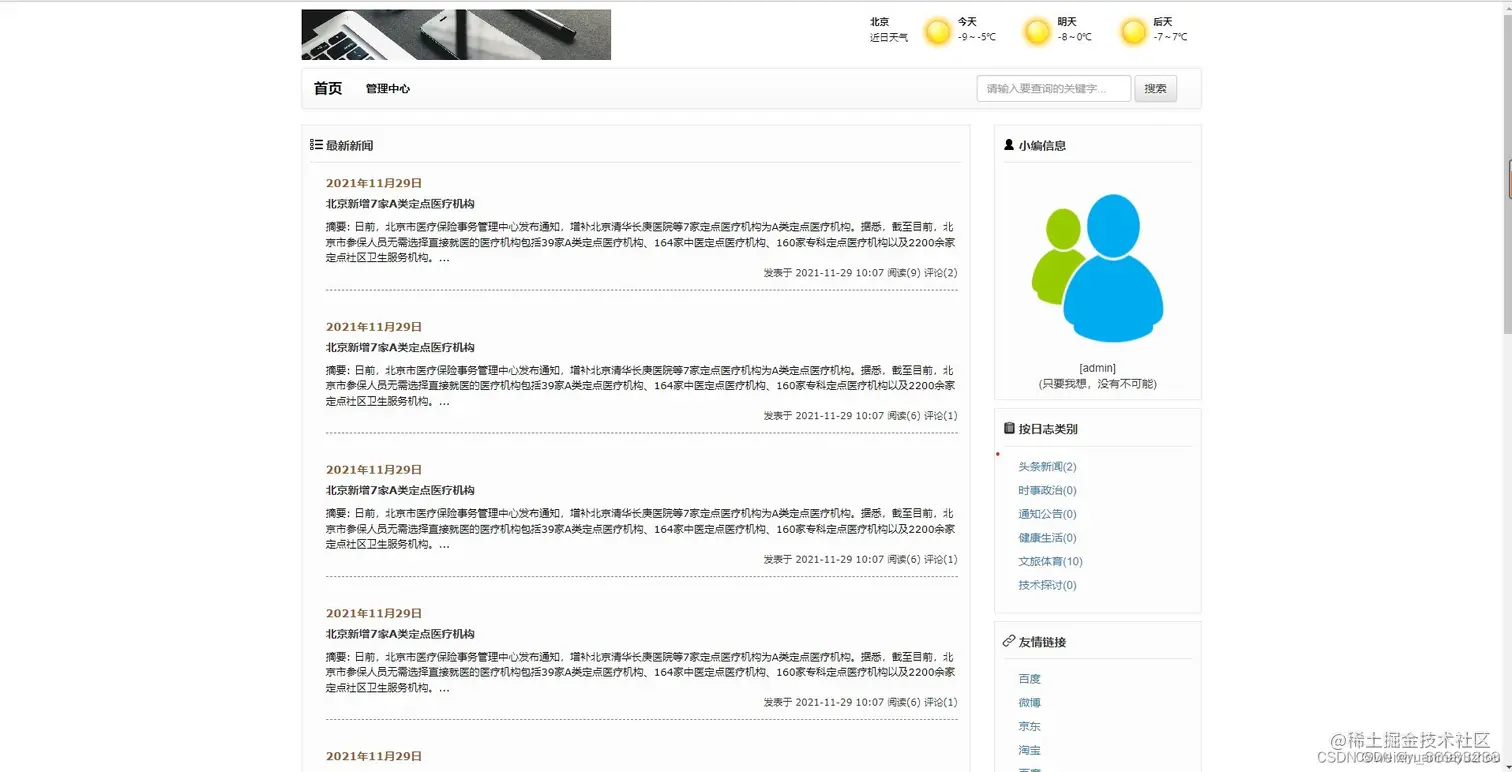Open the 技术探讨(0) category link
The image size is (1512, 772).
1047,586
